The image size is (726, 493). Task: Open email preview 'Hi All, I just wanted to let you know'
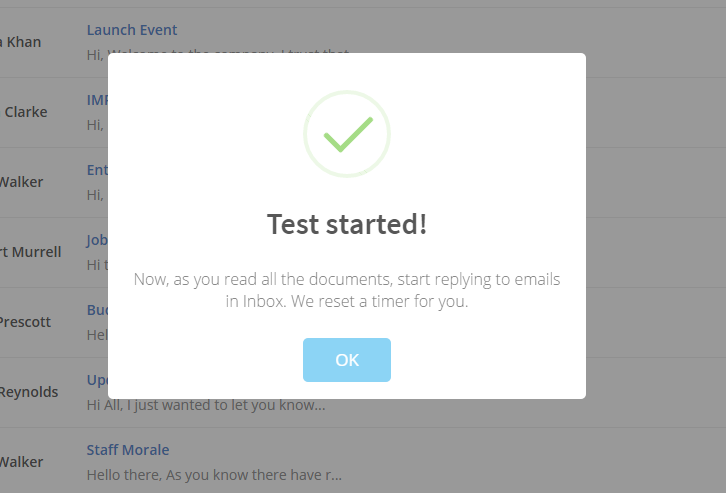coord(206,405)
